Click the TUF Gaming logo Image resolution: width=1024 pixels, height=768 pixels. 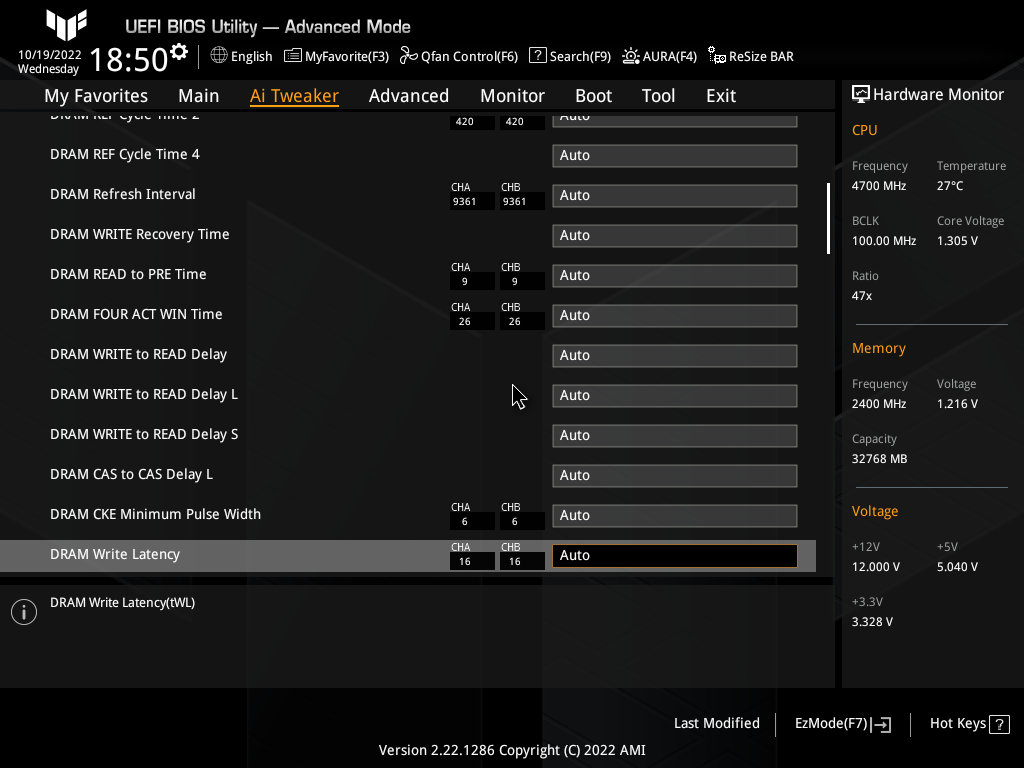pyautogui.click(x=66, y=27)
